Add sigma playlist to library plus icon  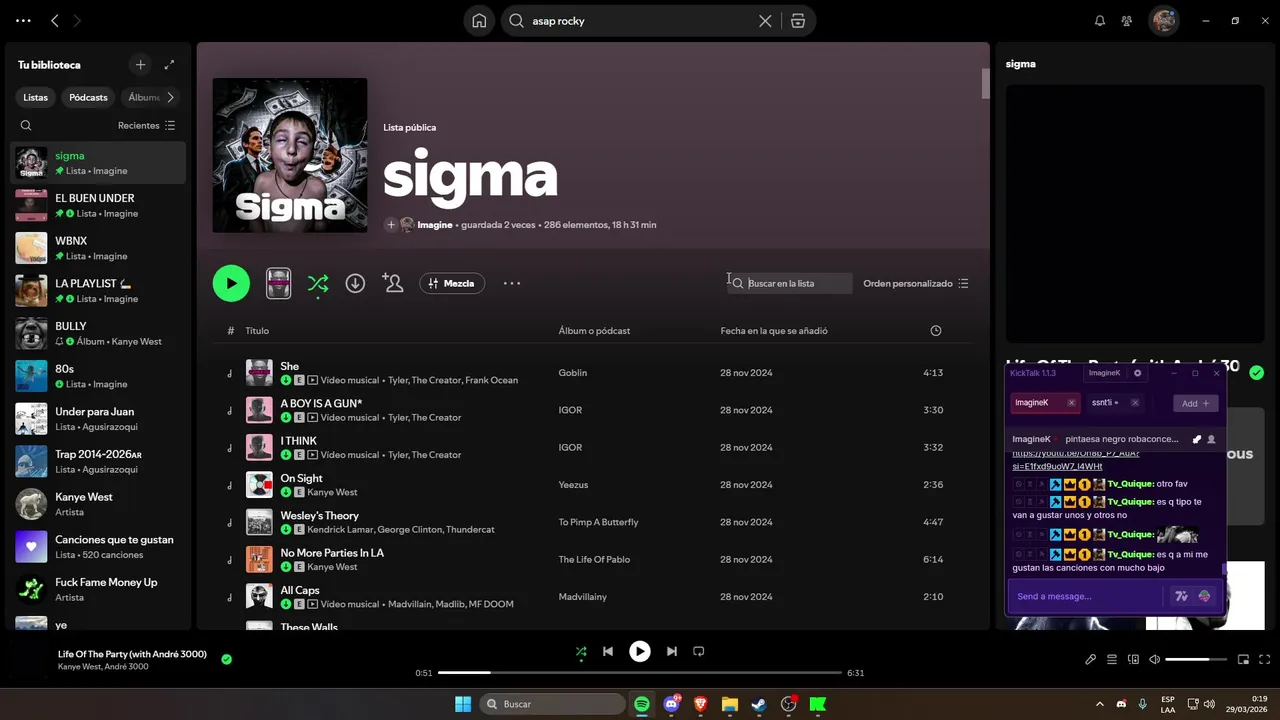tap(391, 225)
